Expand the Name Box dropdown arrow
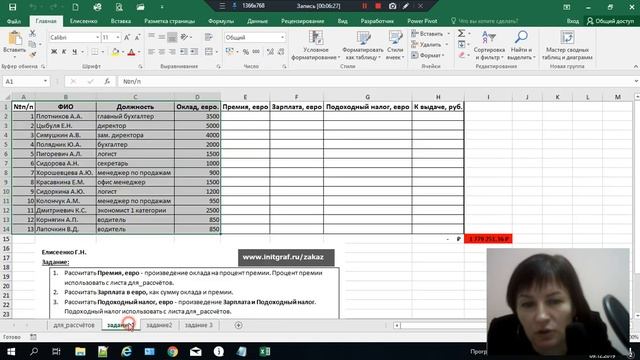Screen dimensions: 640x360 click(45, 81)
